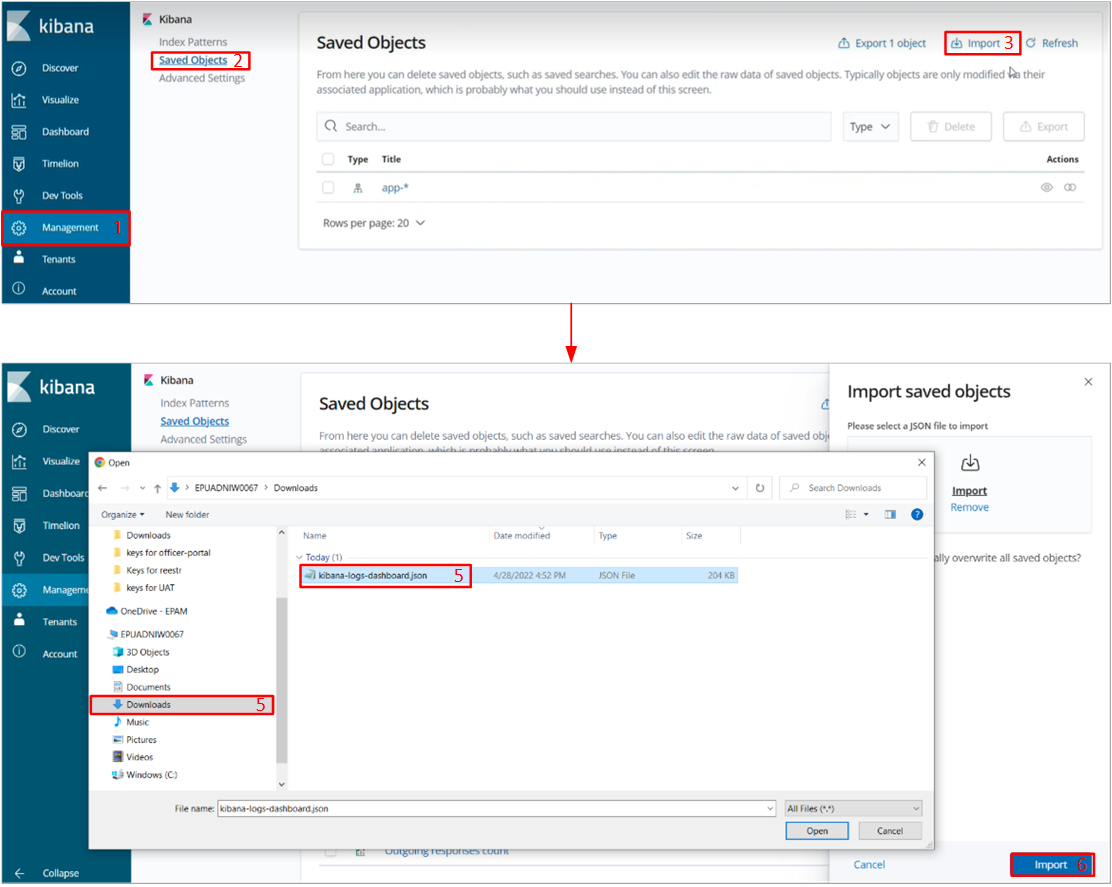Toggle the select-all checkbox in table header
The height and width of the screenshot is (887, 1112).
point(328,160)
